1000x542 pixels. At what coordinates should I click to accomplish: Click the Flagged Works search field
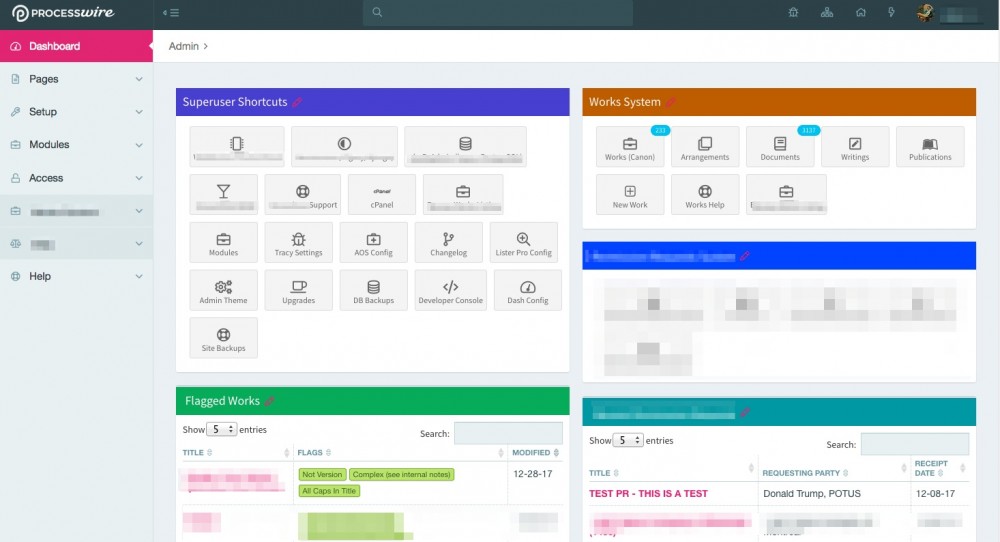click(x=508, y=433)
